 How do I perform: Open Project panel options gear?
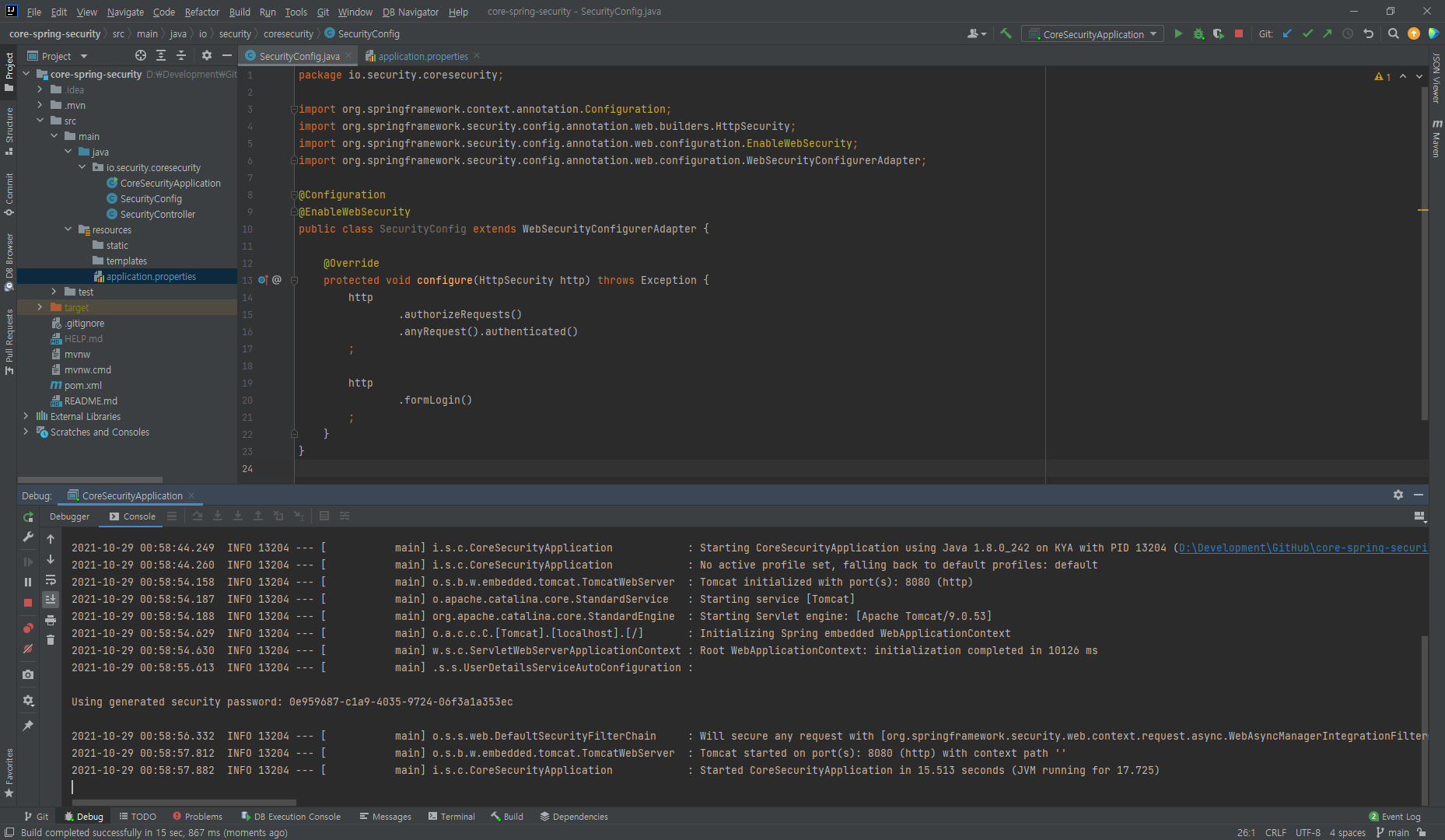point(206,56)
